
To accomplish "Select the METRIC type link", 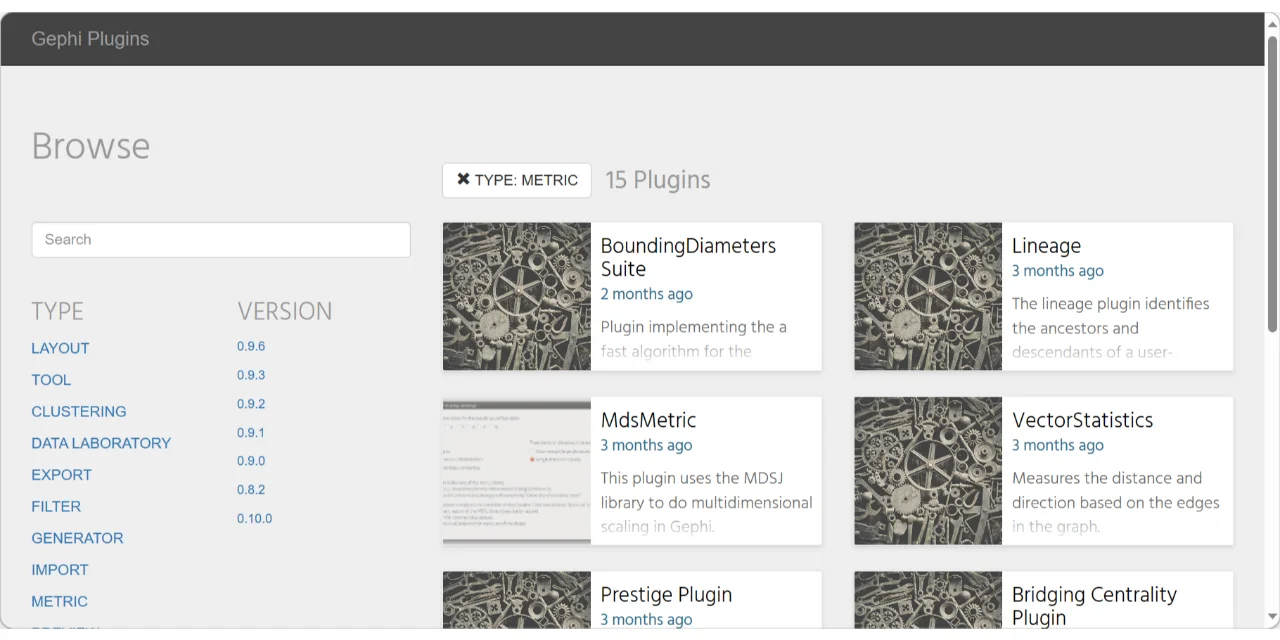I will click(59, 602).
